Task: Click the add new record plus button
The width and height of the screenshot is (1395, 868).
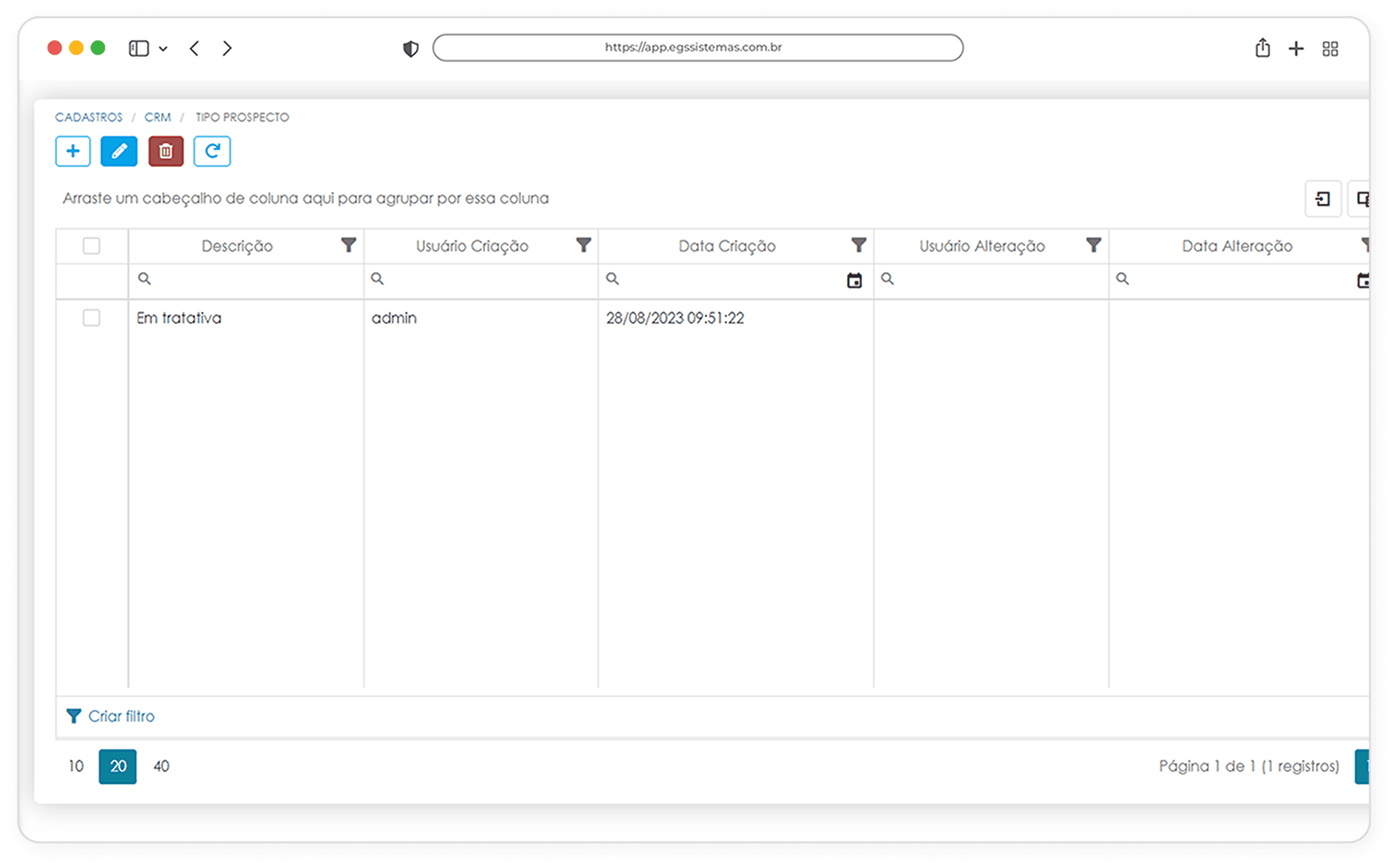Action: pos(73,151)
